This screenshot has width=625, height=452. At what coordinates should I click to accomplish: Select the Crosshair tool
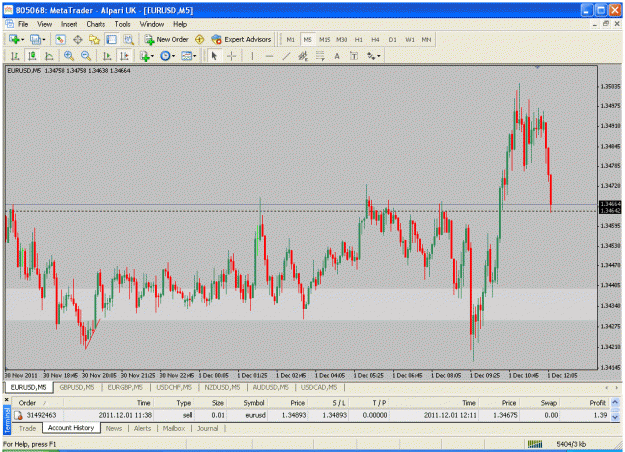point(231,56)
